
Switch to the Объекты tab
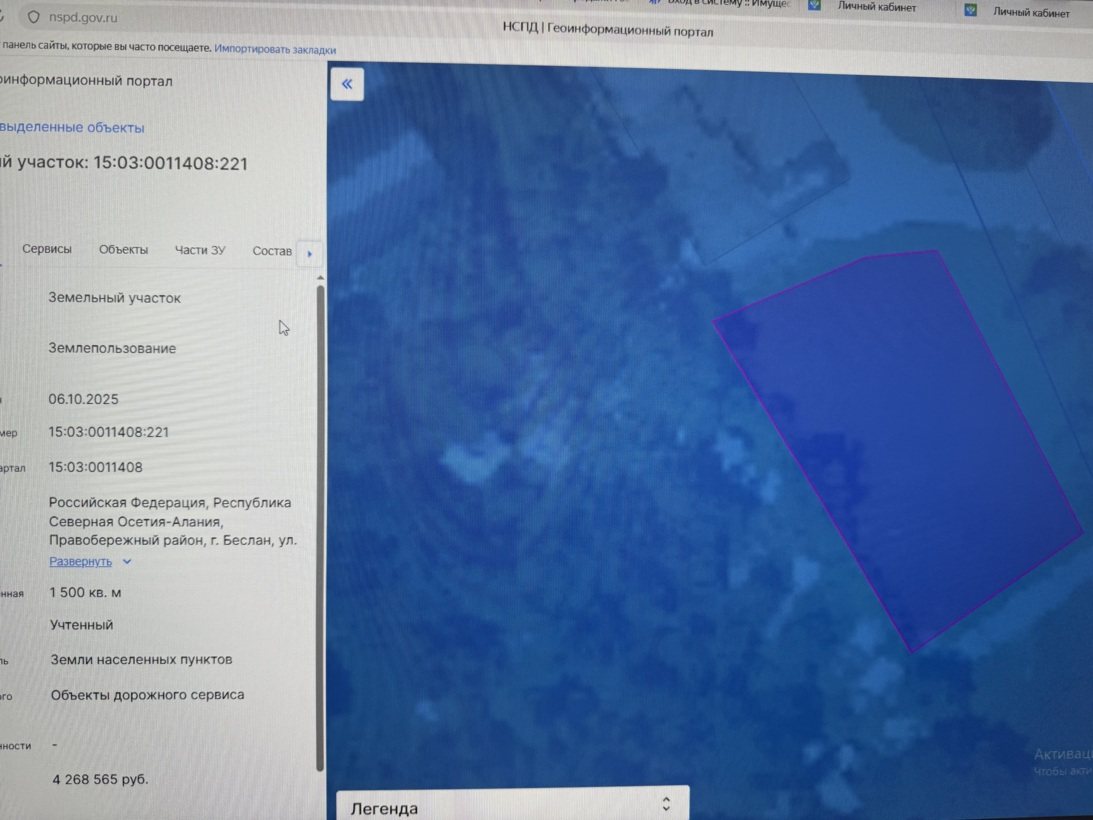click(123, 250)
